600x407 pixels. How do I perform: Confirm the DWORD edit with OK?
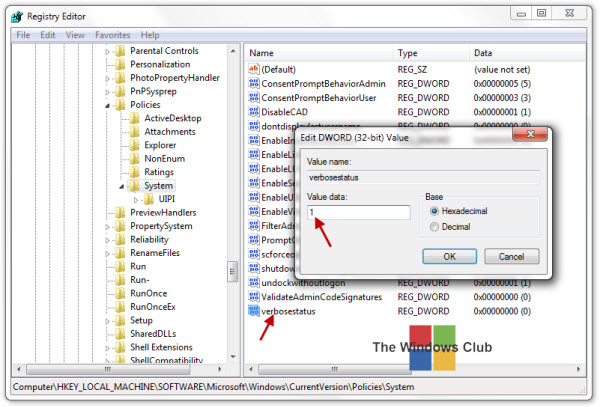pyautogui.click(x=450, y=256)
